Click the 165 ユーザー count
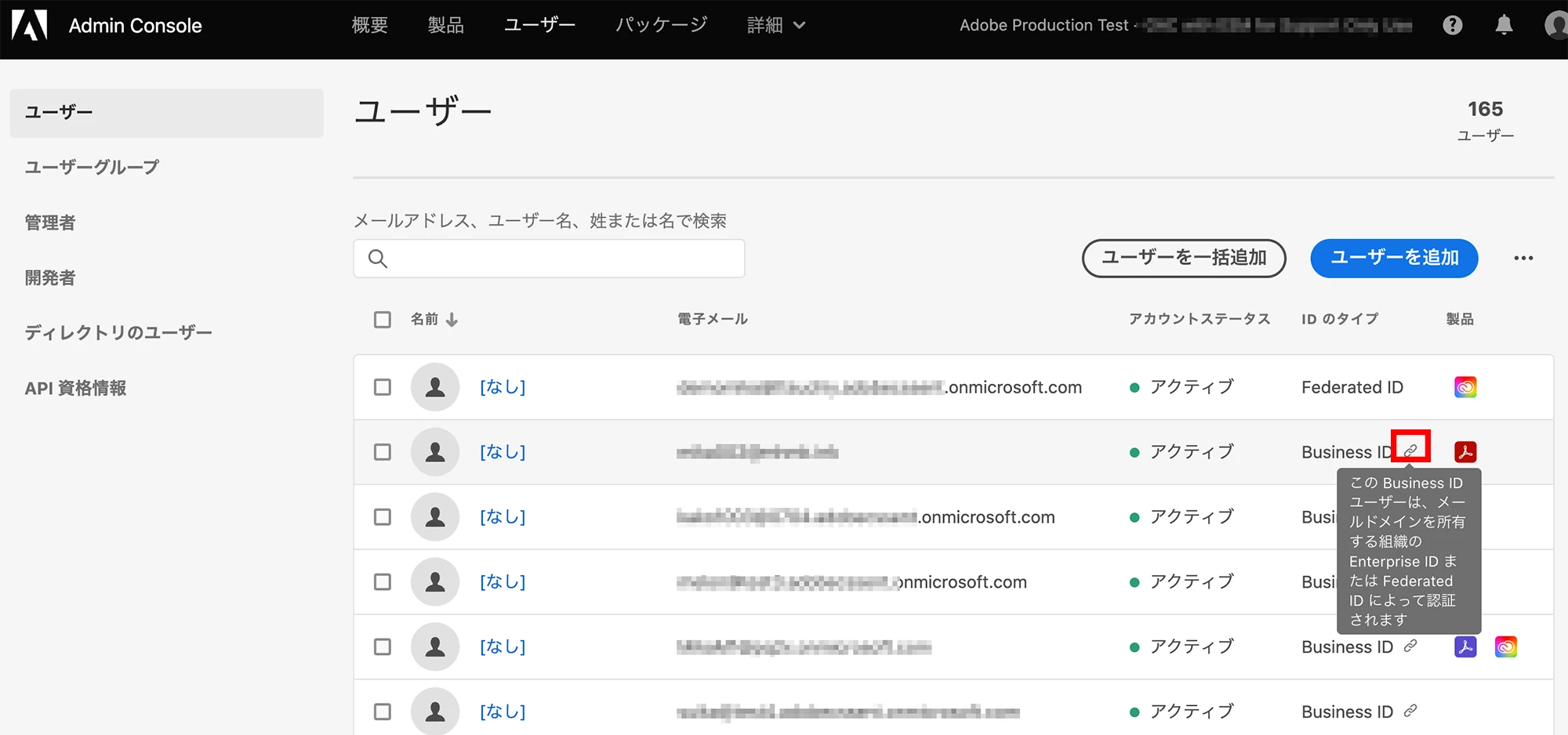This screenshot has height=735, width=1568. tap(1485, 120)
